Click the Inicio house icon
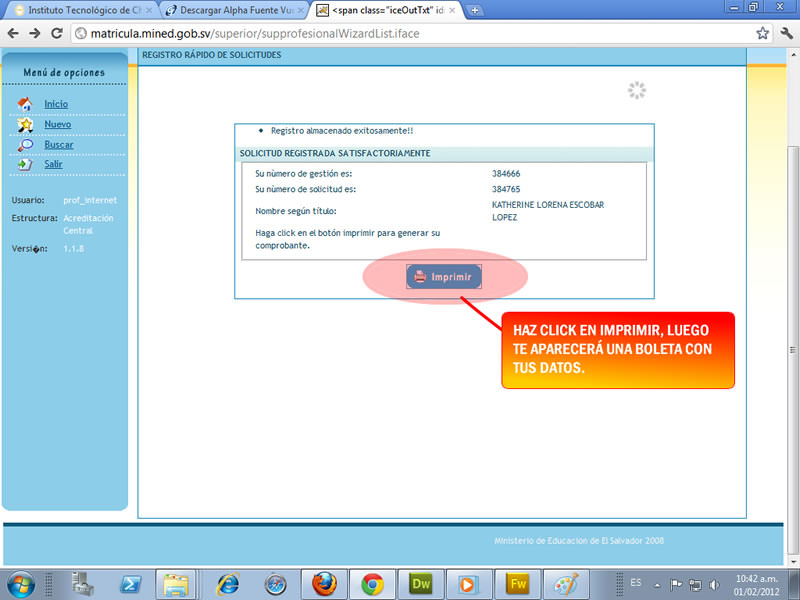 point(25,104)
